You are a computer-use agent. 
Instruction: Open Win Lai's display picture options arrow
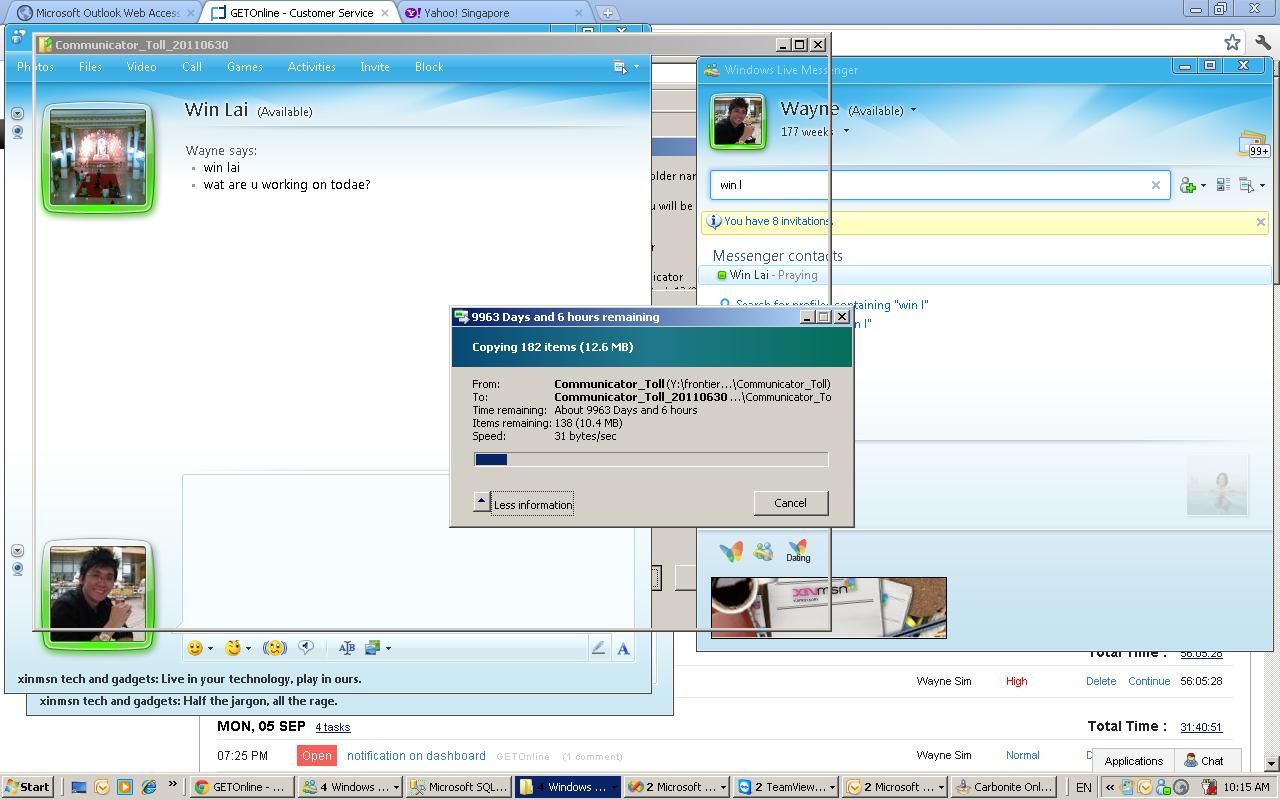(x=17, y=114)
